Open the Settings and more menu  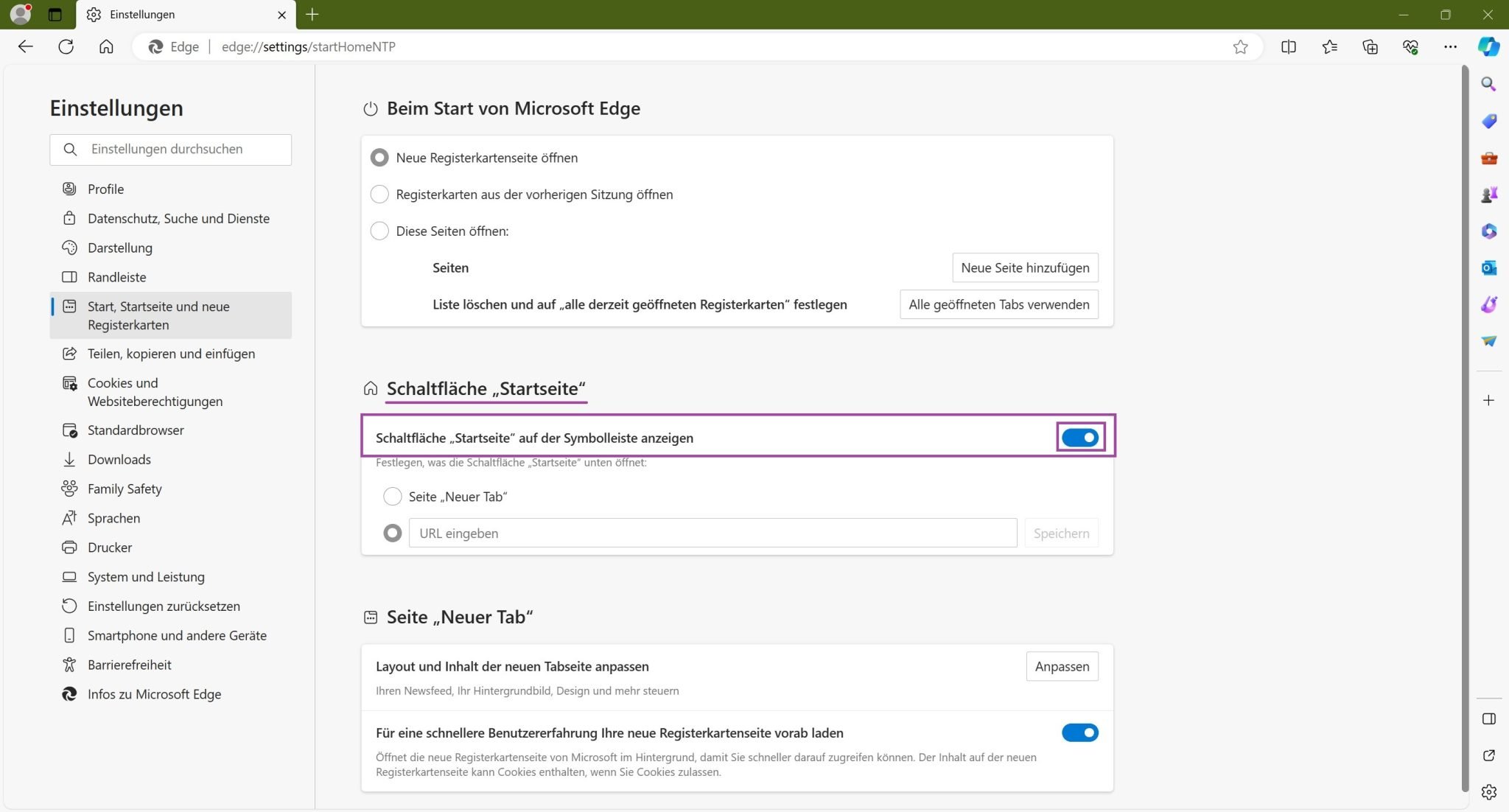1450,46
